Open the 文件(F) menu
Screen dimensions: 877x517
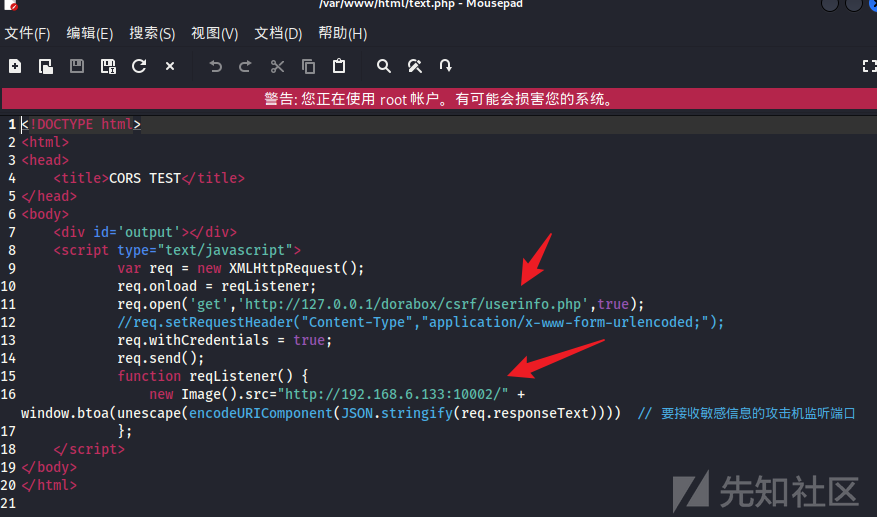coord(27,34)
